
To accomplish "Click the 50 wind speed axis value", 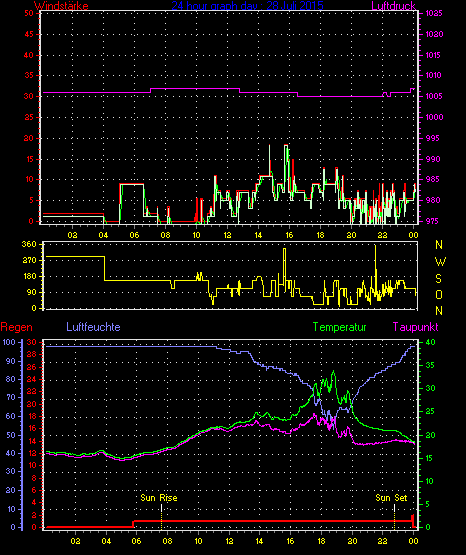I will tap(29, 13).
